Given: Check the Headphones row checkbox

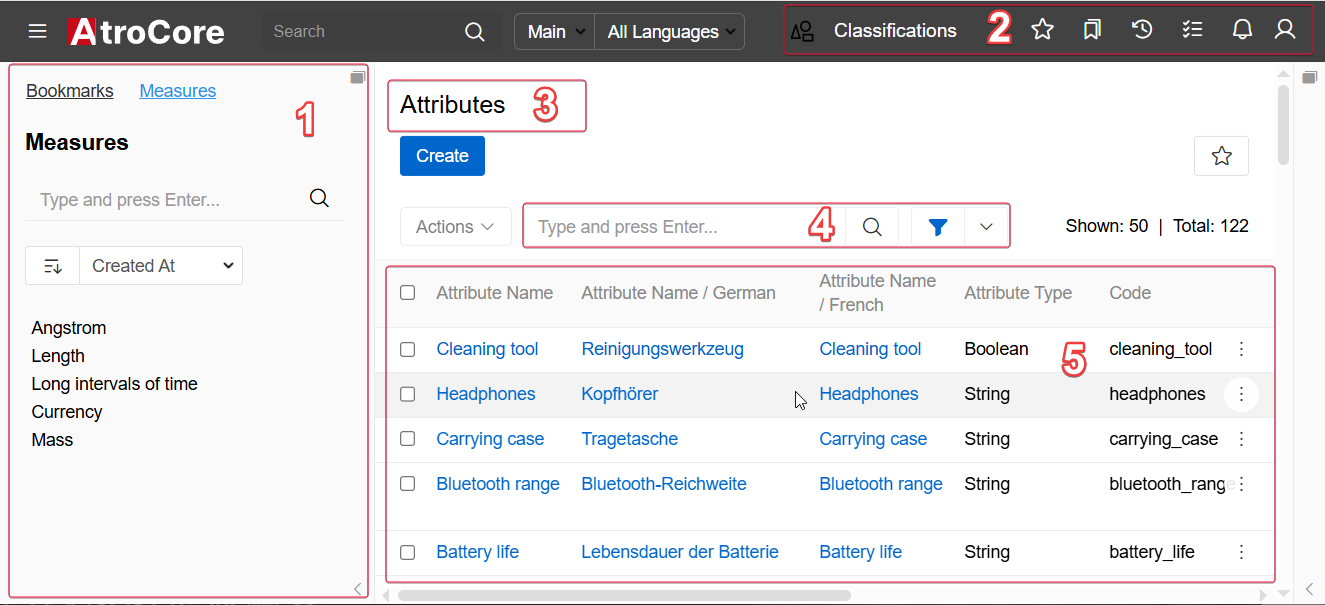Looking at the screenshot, I should (x=407, y=394).
